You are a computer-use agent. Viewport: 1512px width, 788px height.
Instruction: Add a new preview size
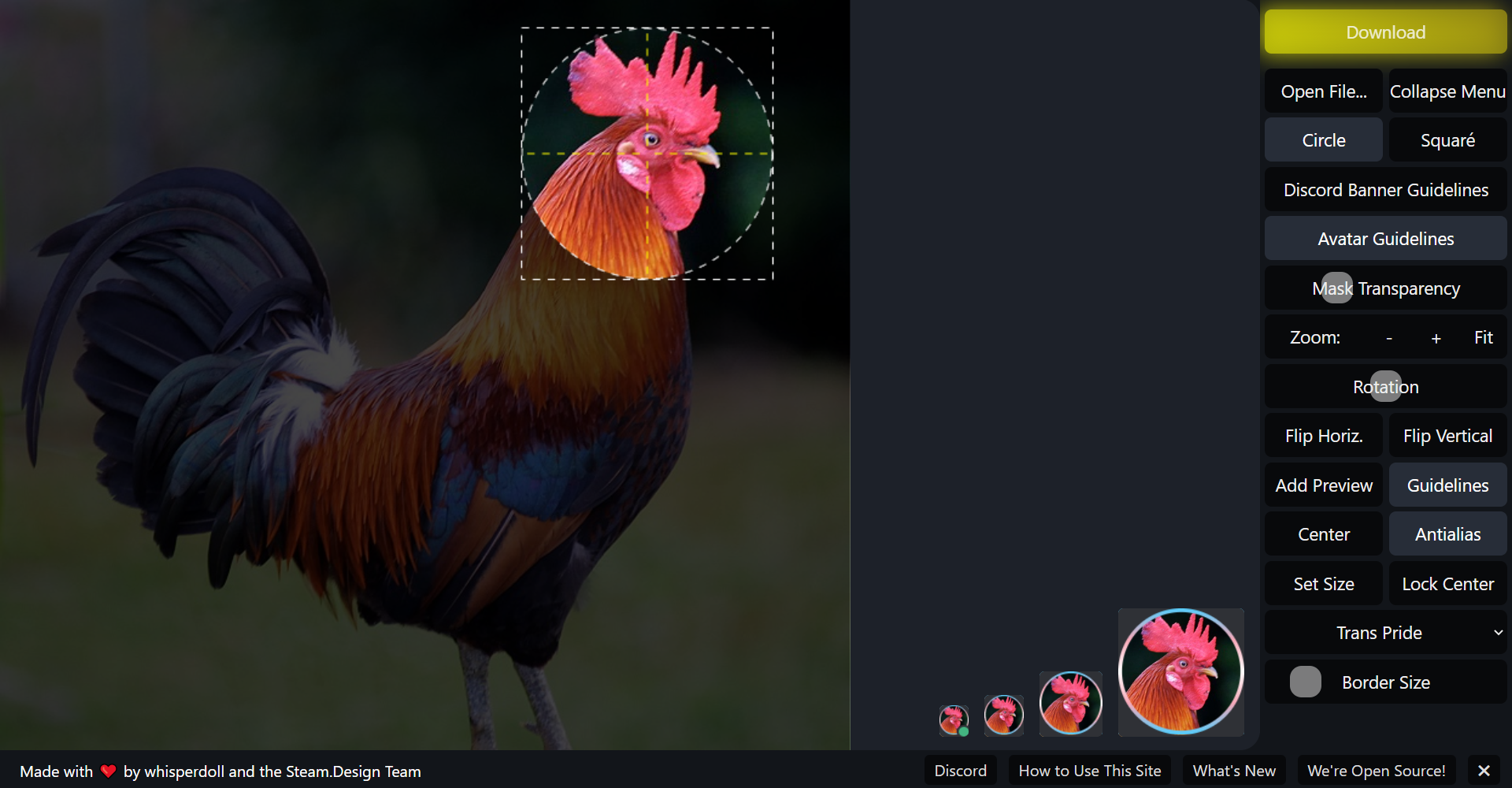pyautogui.click(x=1324, y=485)
